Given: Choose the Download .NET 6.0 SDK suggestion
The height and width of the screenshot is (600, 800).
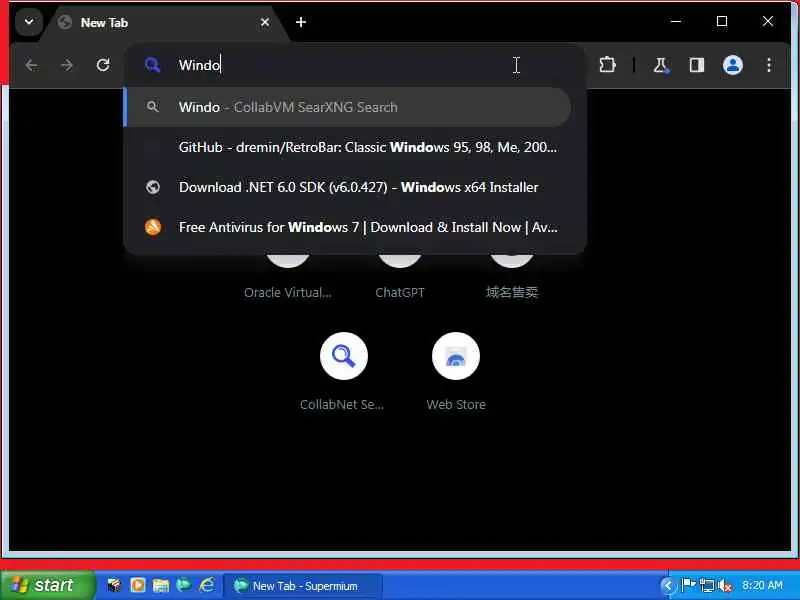Looking at the screenshot, I should pyautogui.click(x=355, y=187).
